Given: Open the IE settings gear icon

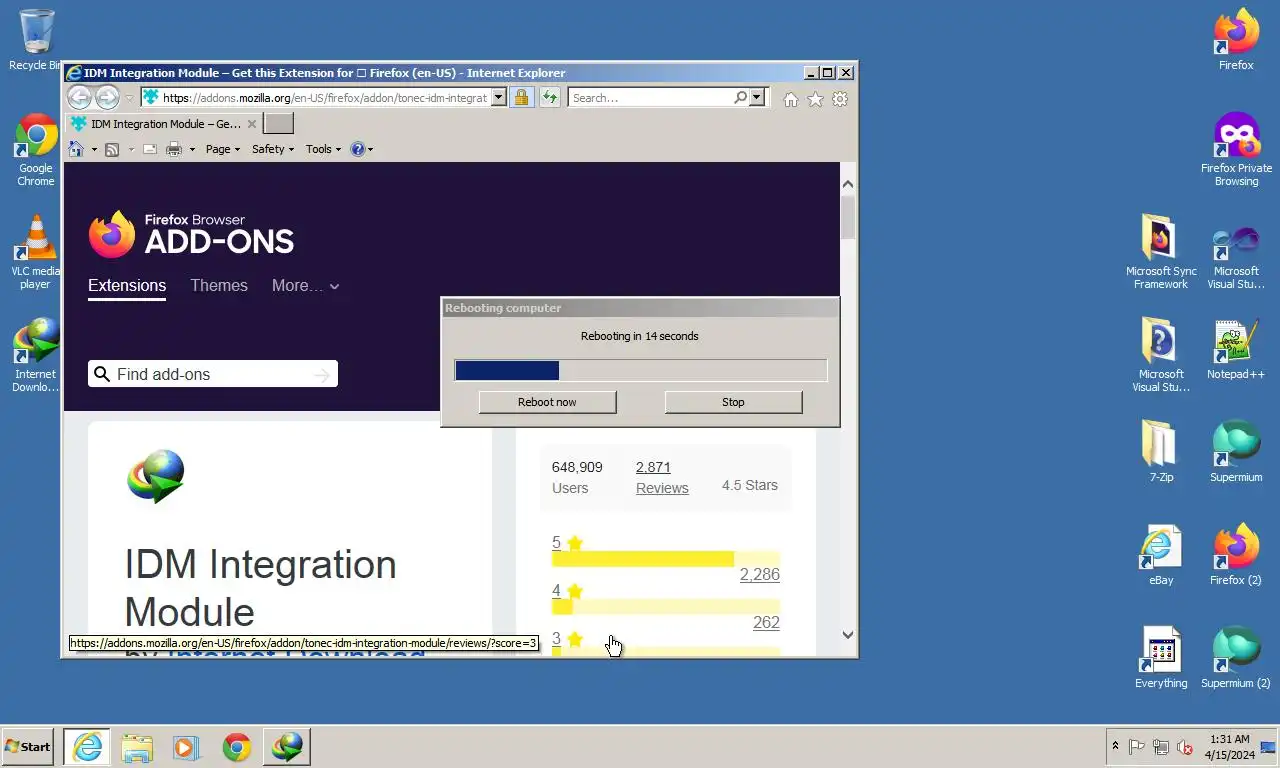Looking at the screenshot, I should (840, 99).
